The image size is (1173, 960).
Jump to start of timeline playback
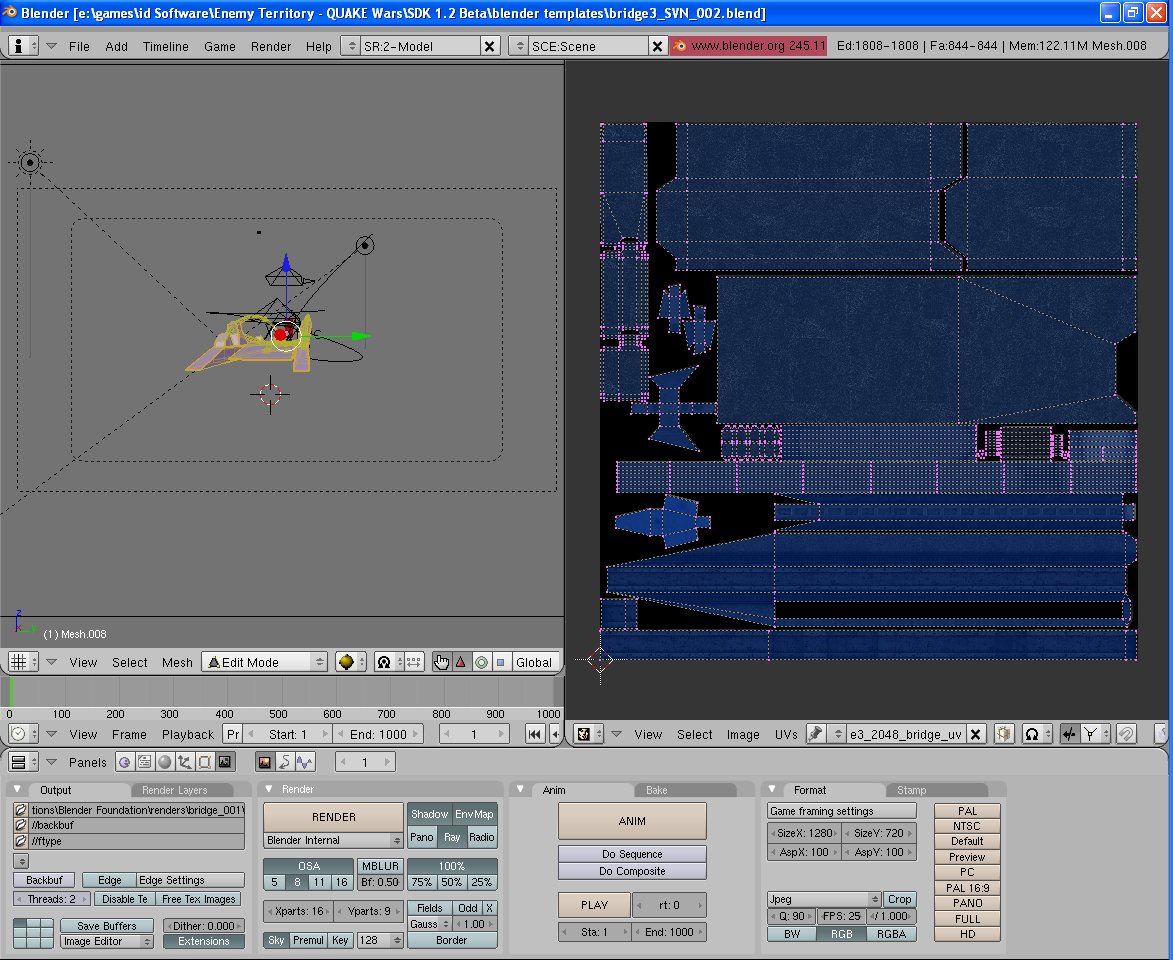(534, 734)
